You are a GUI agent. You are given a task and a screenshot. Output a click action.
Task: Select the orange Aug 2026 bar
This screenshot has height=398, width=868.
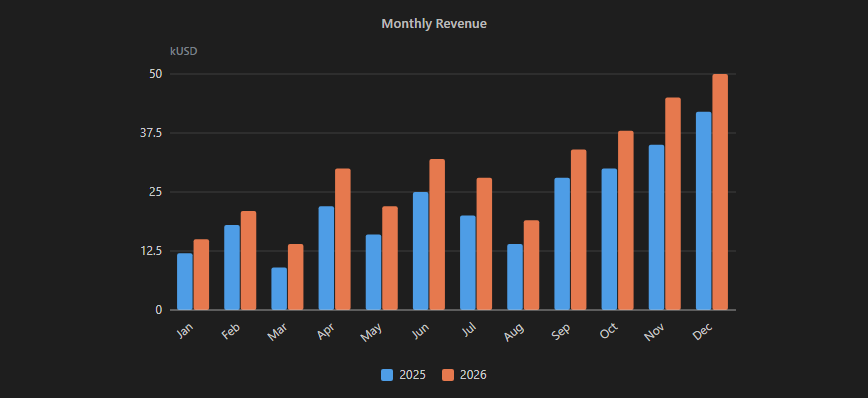pyautogui.click(x=531, y=265)
